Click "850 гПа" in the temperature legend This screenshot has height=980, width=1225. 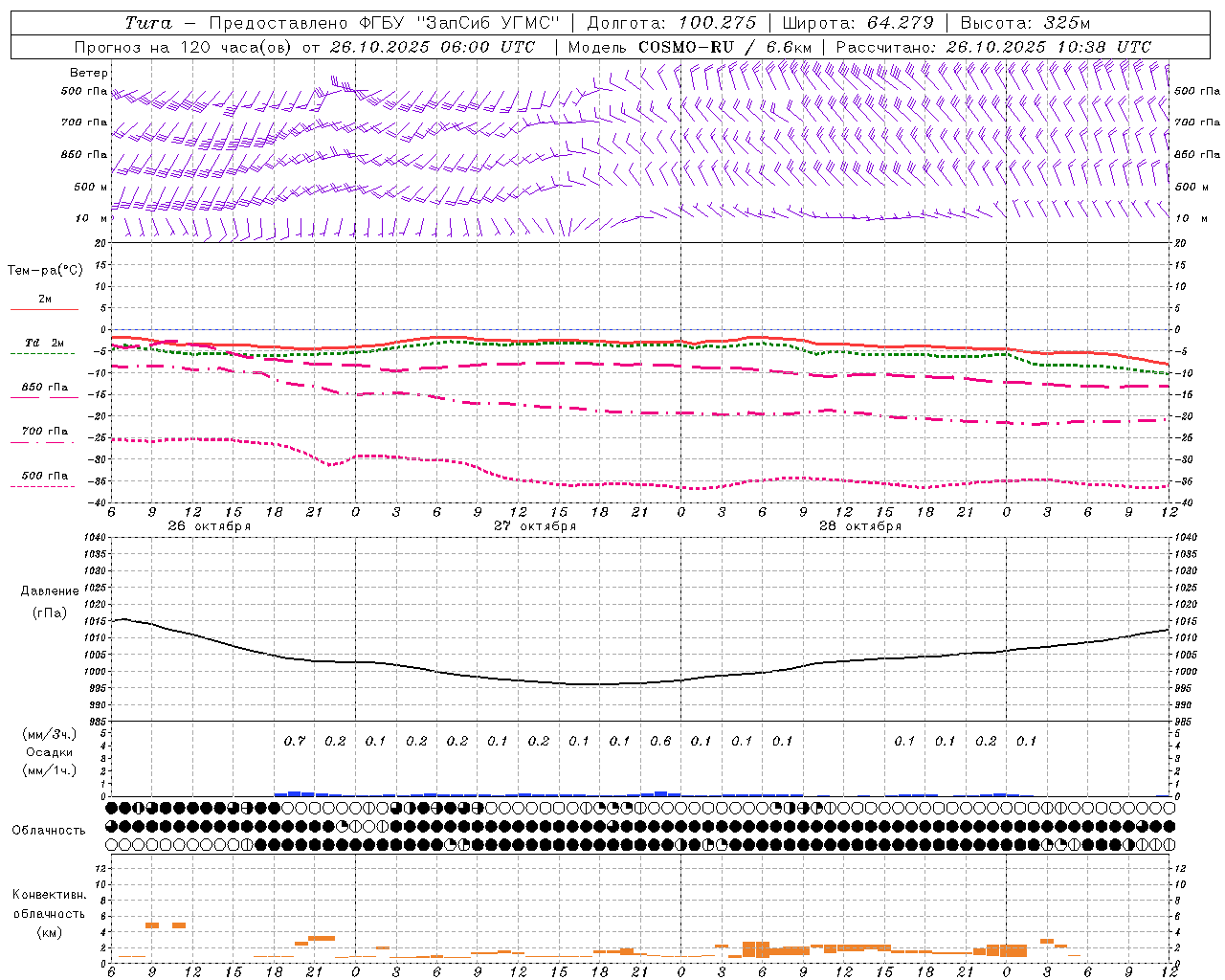(44, 388)
